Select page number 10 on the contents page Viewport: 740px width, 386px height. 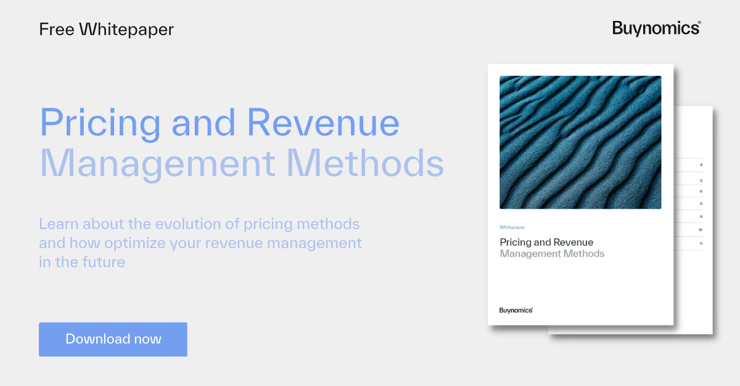(701, 230)
